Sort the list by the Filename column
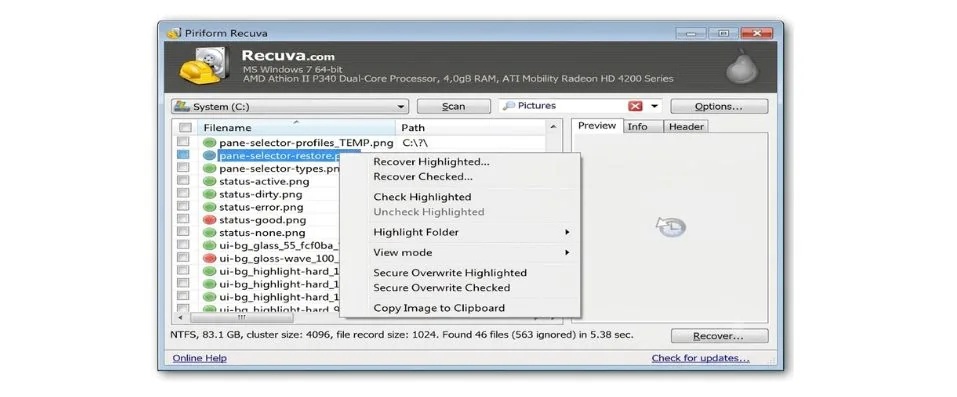The width and height of the screenshot is (957, 397). [x=297, y=128]
